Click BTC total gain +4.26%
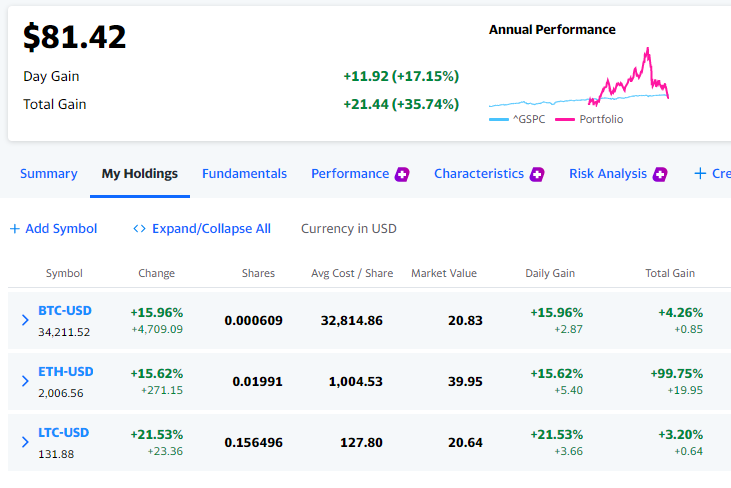The height and width of the screenshot is (488, 731). pos(680,313)
